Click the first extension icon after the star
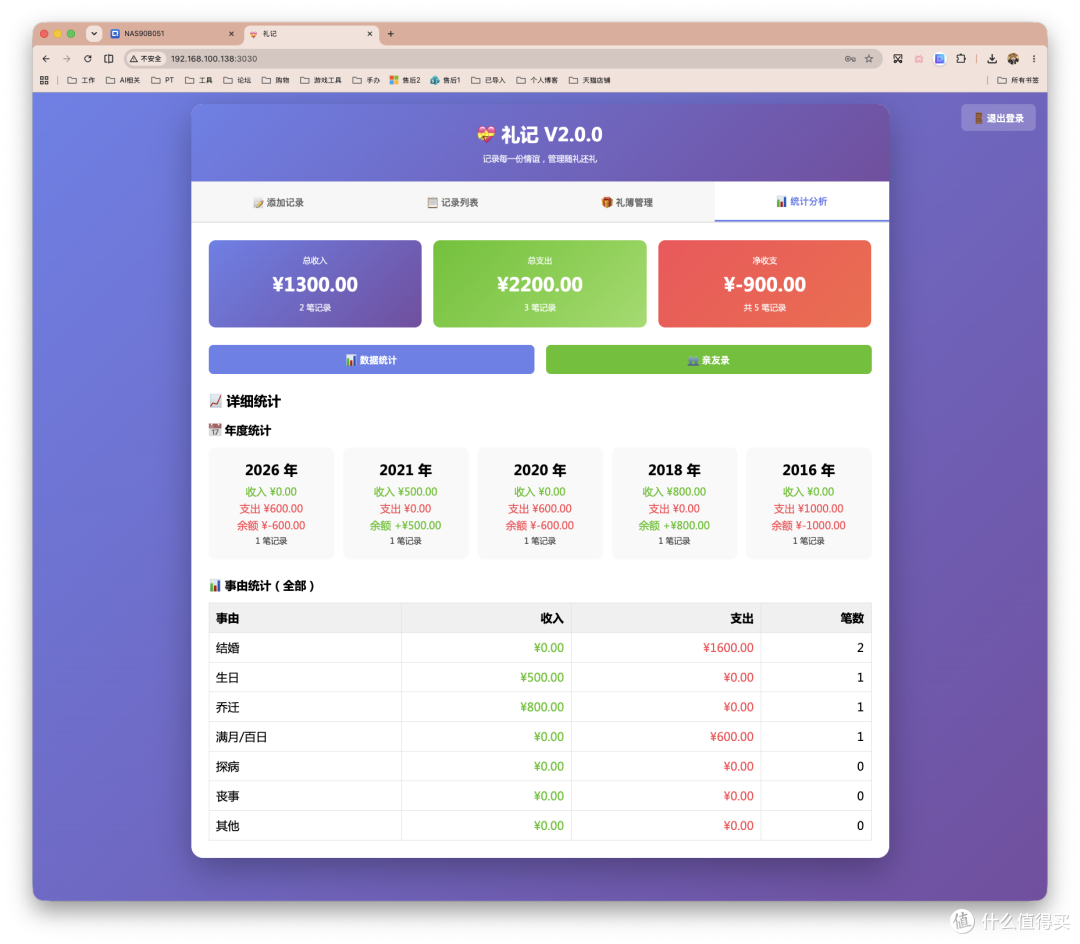 [898, 59]
